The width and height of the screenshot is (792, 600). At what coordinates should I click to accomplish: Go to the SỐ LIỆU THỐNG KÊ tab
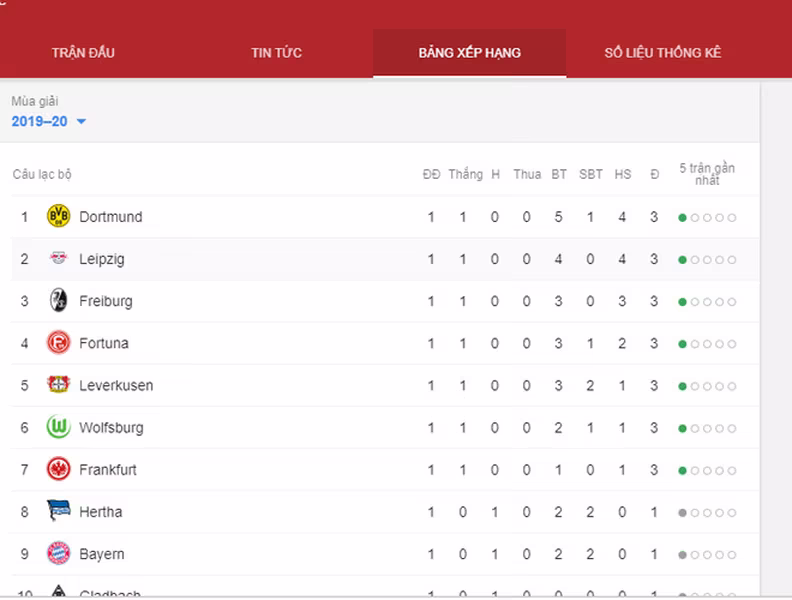[662, 52]
